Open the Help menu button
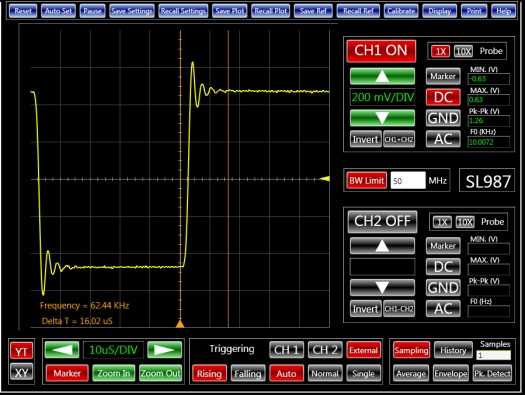The height and width of the screenshot is (395, 525). point(503,11)
